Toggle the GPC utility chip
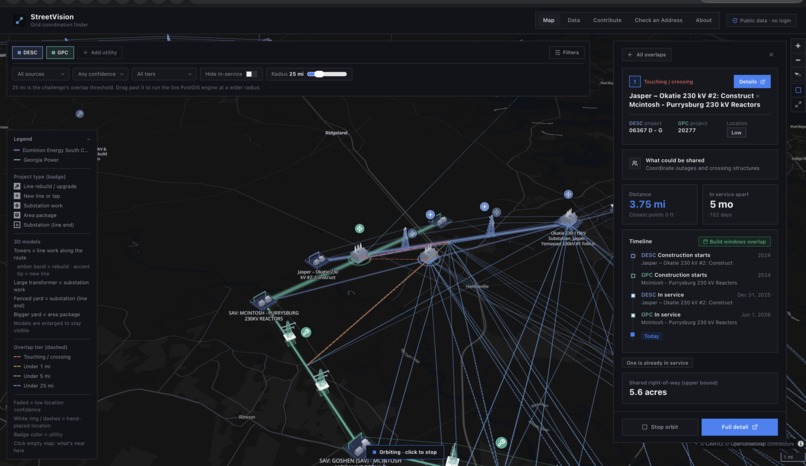The width and height of the screenshot is (806, 466). [60, 52]
